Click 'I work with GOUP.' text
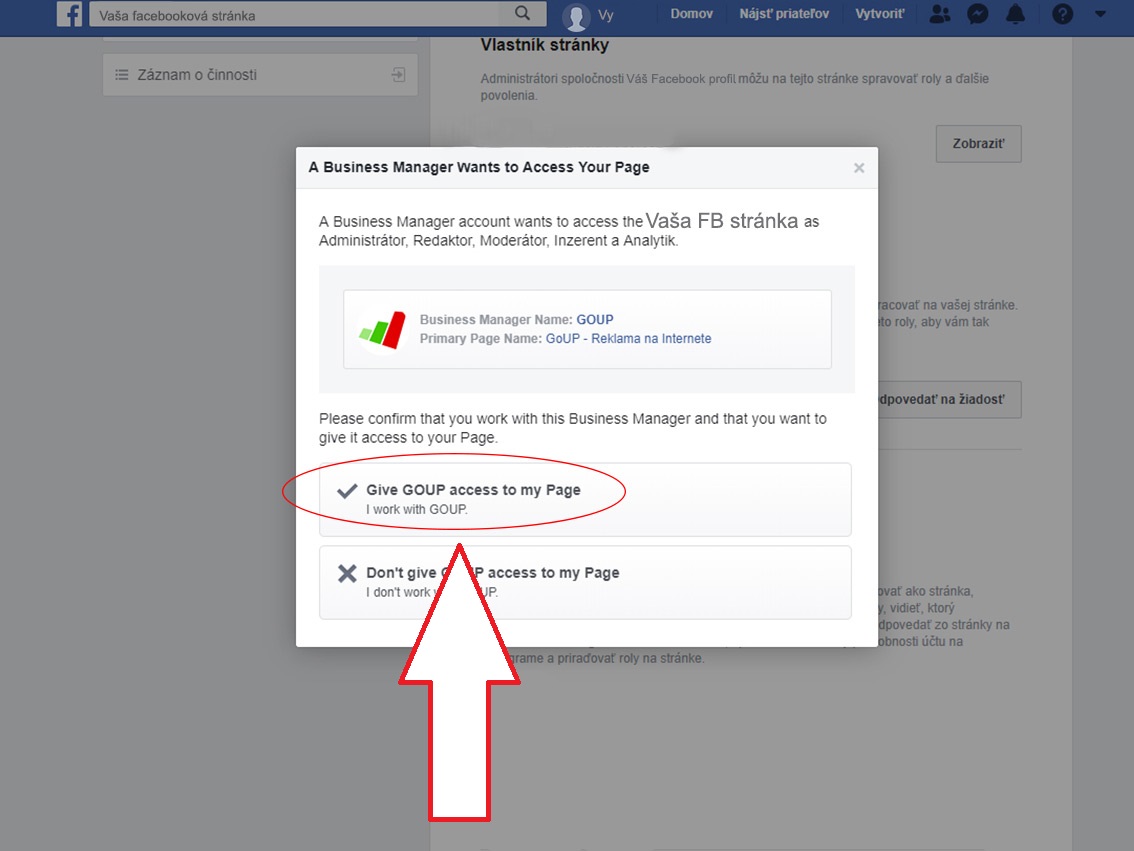This screenshot has height=851, width=1134. pos(417,509)
